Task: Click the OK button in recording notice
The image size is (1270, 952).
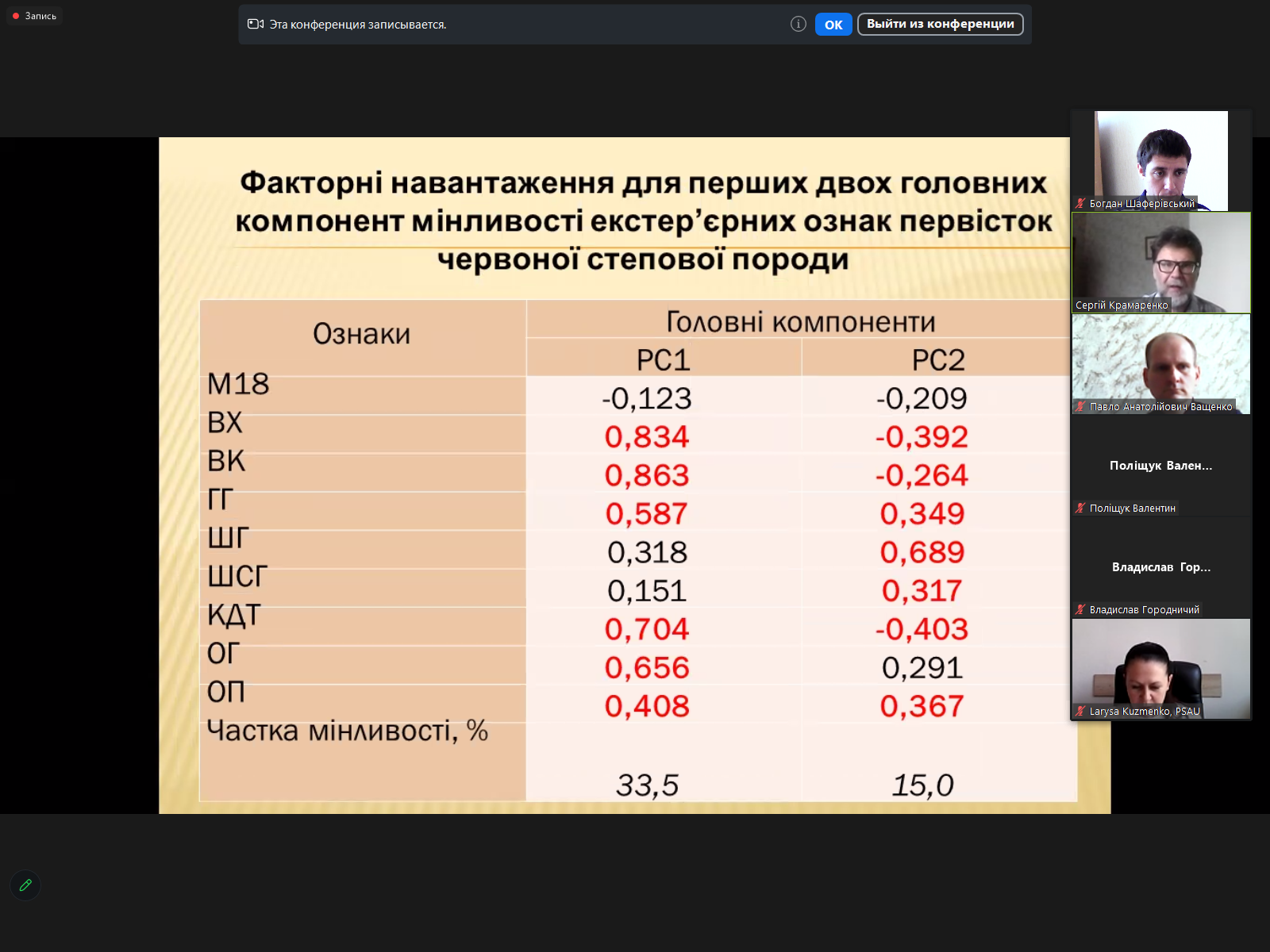Action: coord(833,25)
